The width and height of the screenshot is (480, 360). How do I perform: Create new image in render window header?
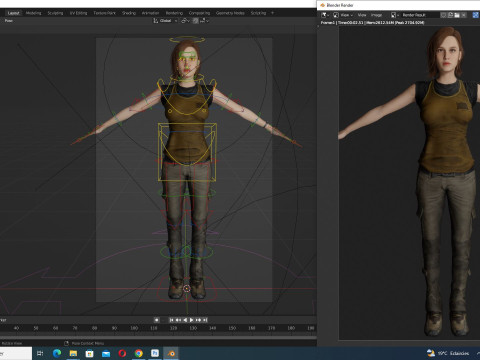click(450, 15)
